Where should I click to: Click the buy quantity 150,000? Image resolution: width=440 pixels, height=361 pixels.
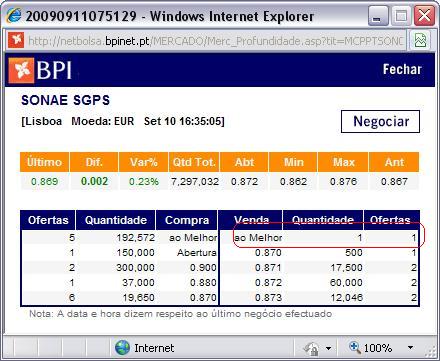136,253
